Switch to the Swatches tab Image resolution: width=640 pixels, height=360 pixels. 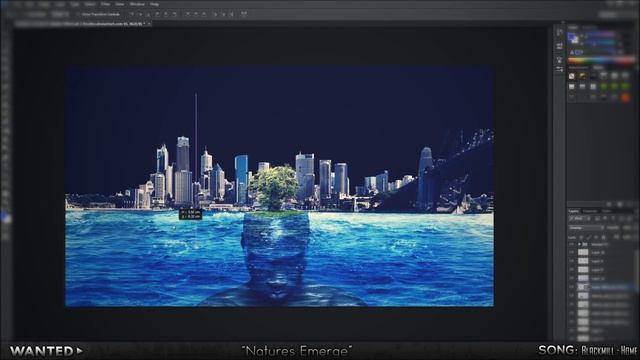point(589,27)
